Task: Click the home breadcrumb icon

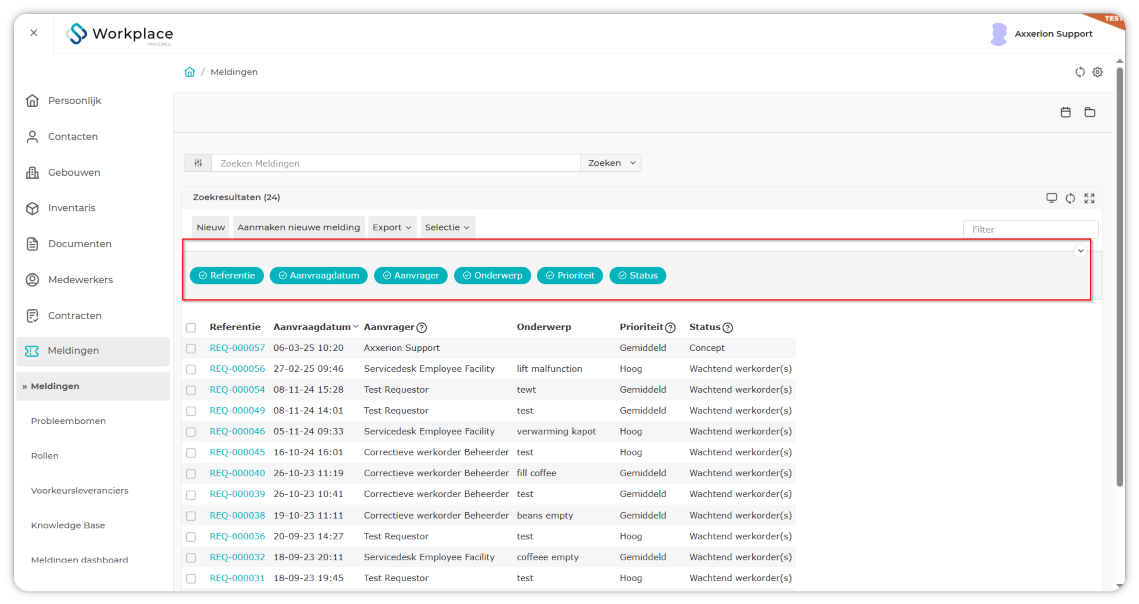Action: pos(190,72)
